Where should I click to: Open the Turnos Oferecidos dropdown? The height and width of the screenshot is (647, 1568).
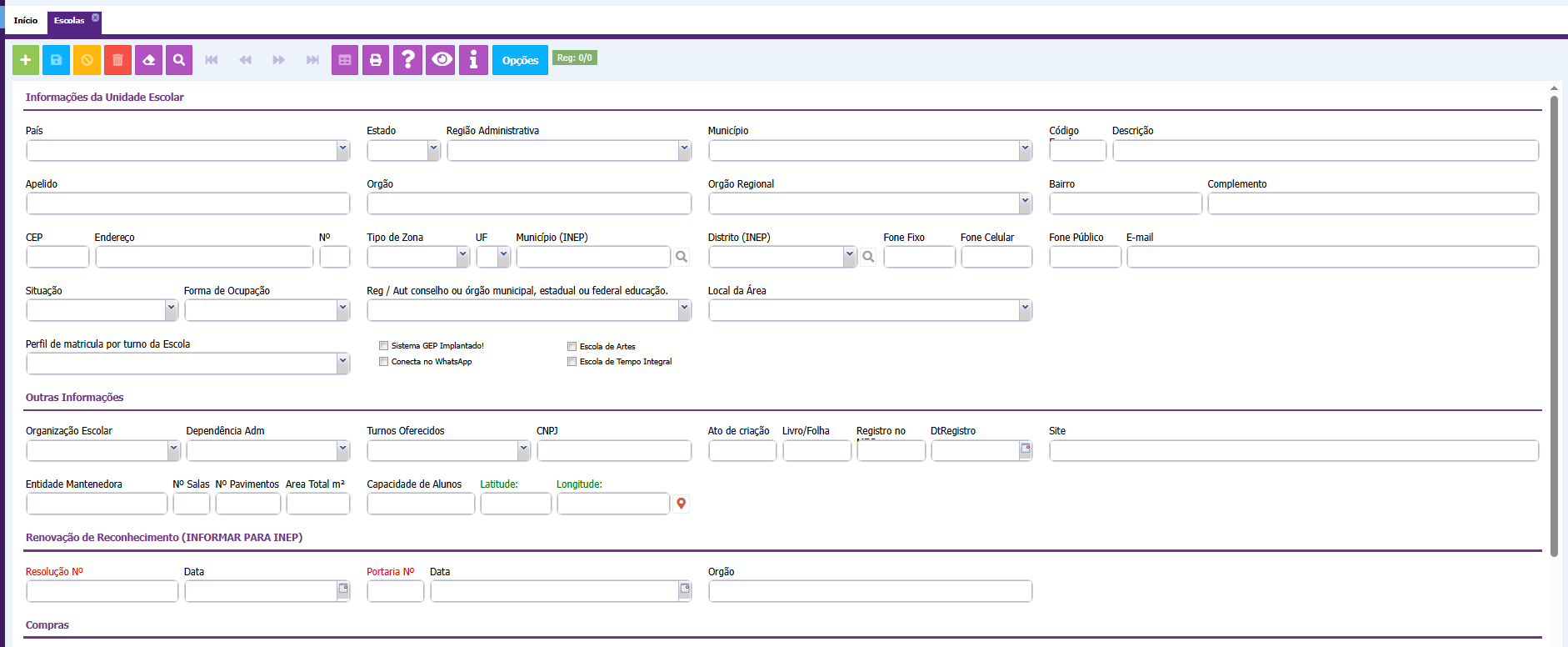point(523,450)
